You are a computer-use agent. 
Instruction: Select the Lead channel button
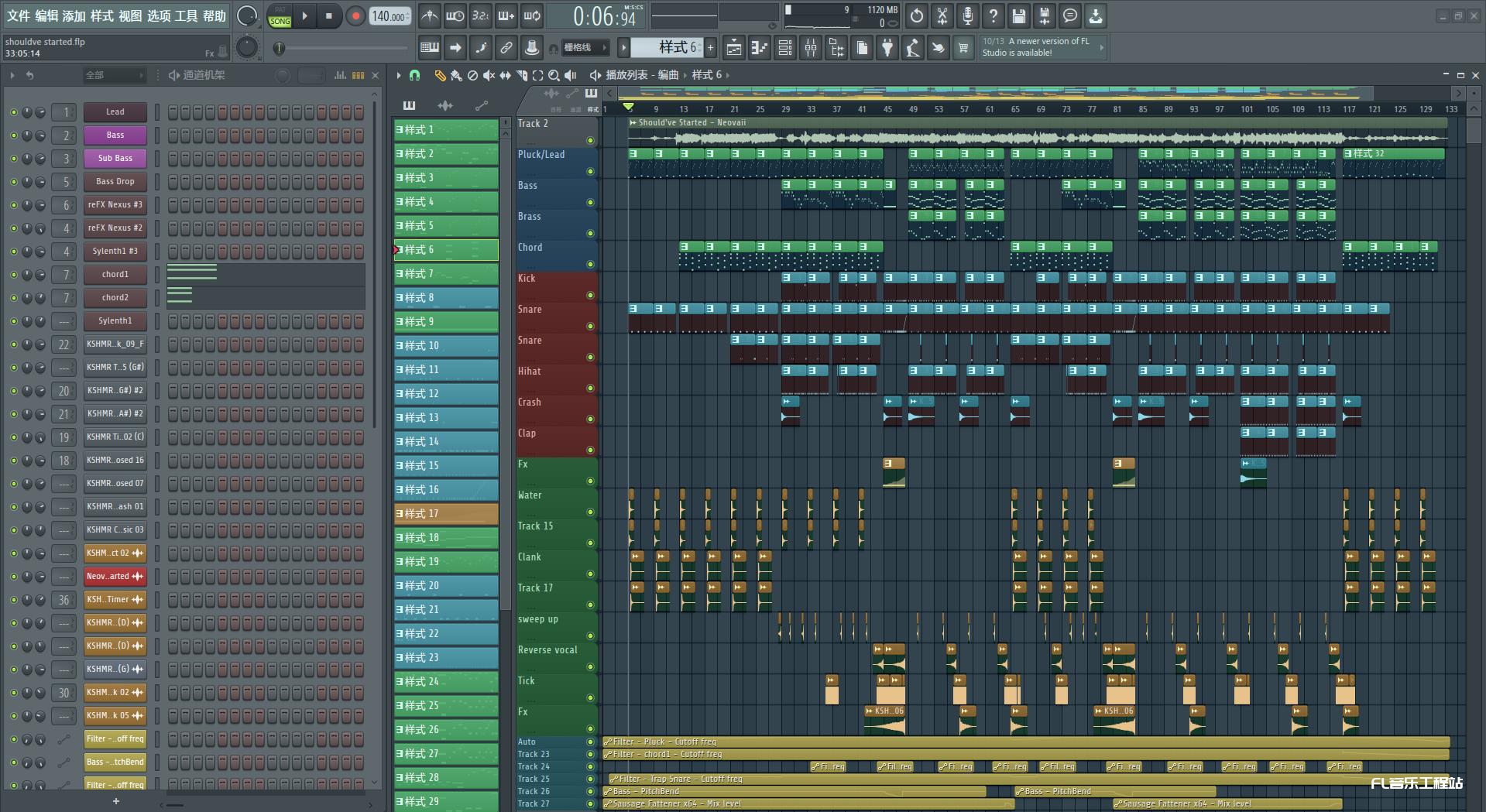[x=115, y=112]
